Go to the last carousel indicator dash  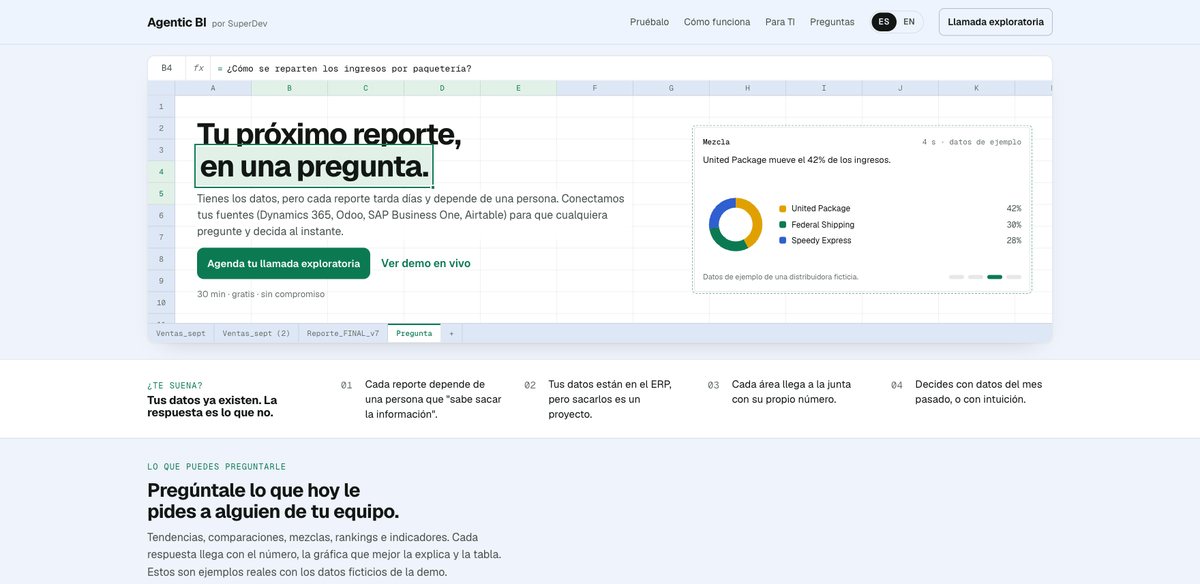tap(1014, 276)
